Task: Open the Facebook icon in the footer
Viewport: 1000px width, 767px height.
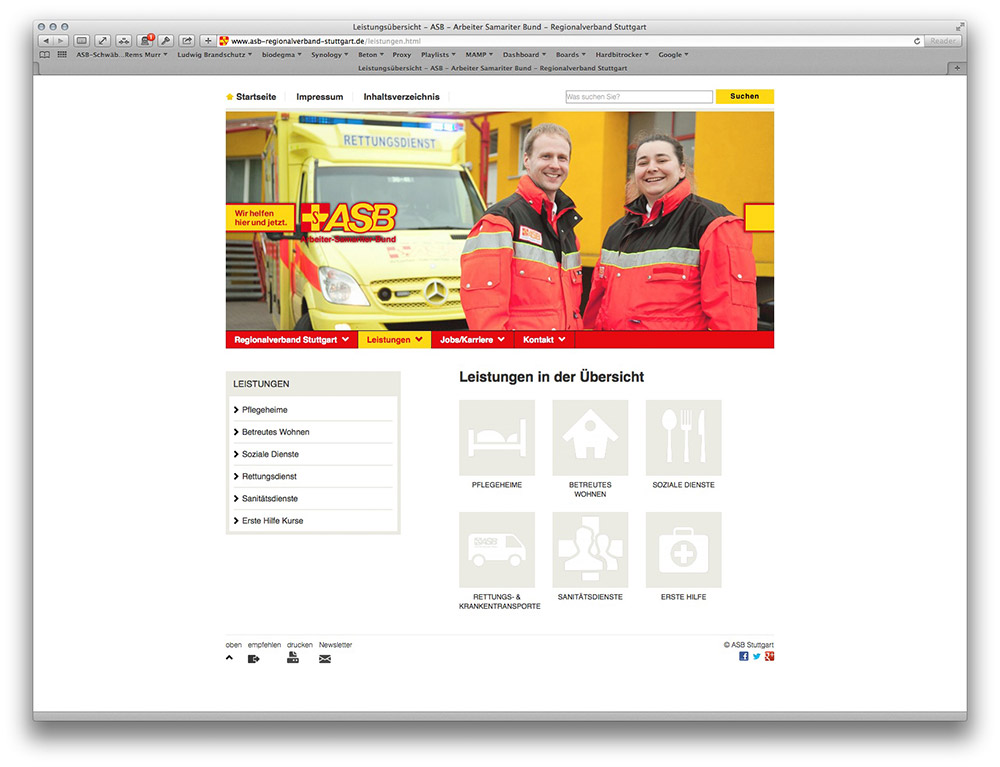Action: pos(744,656)
